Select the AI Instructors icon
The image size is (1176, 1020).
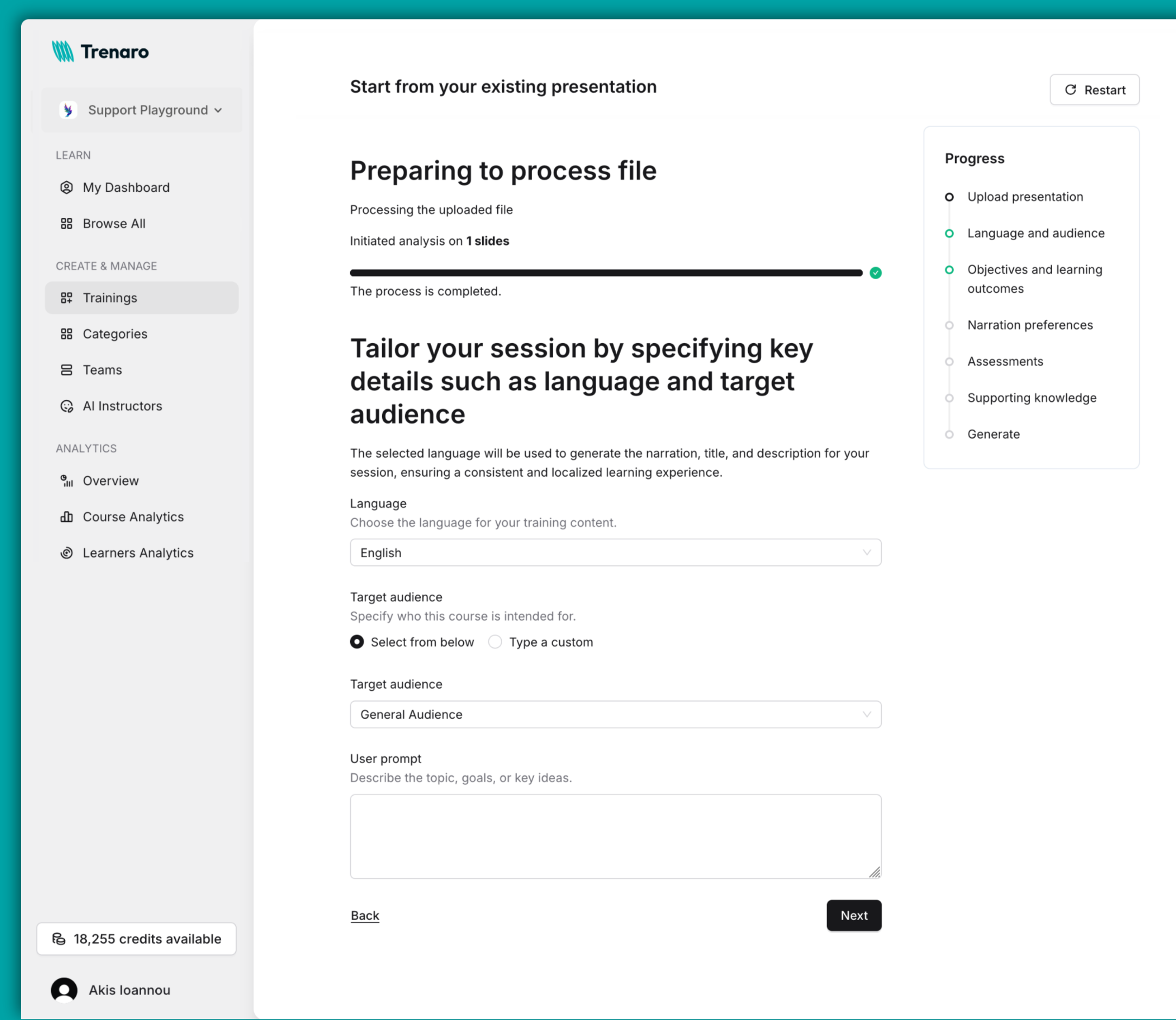coord(67,406)
